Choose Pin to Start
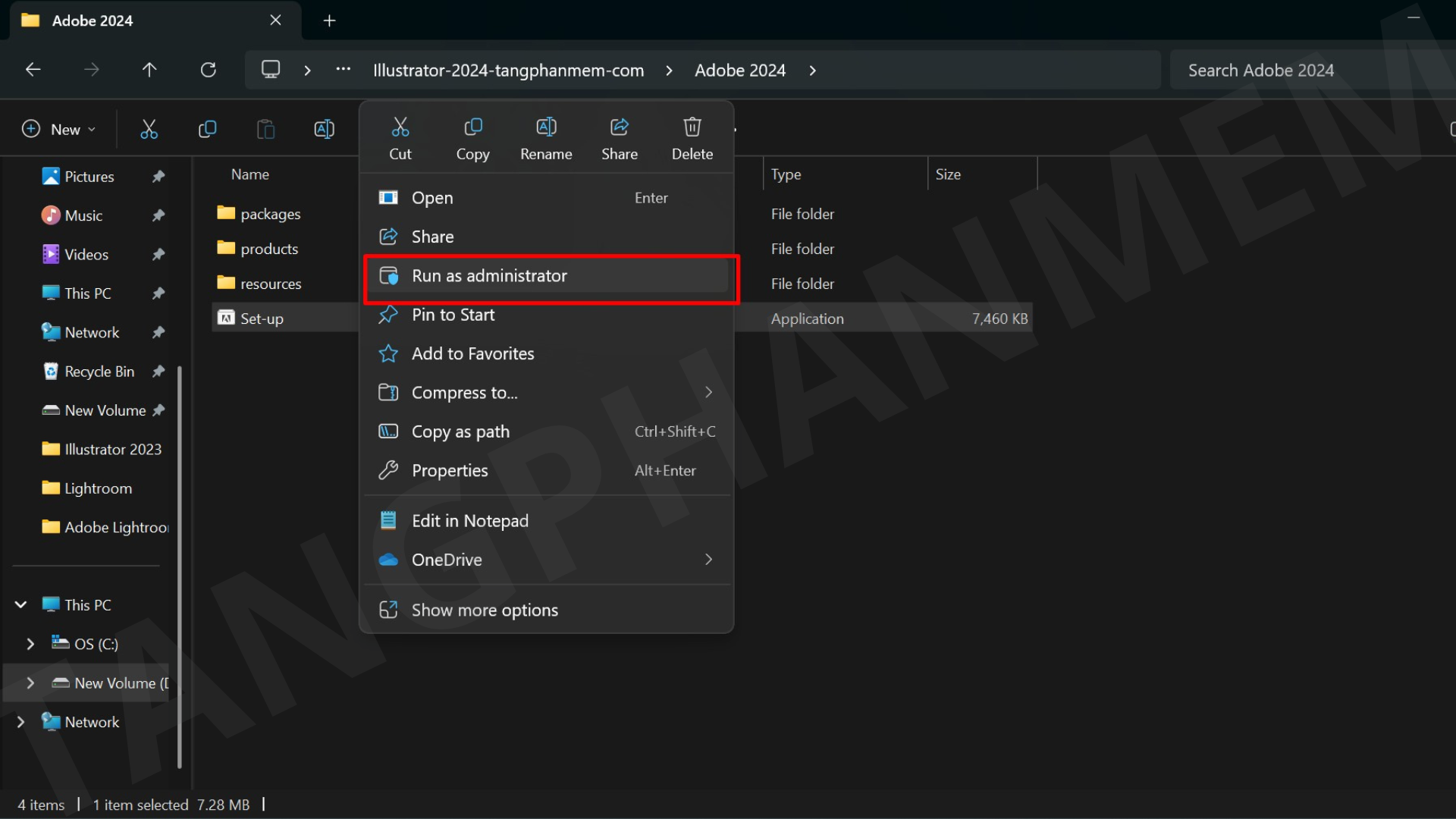1456x819 pixels. click(x=546, y=315)
